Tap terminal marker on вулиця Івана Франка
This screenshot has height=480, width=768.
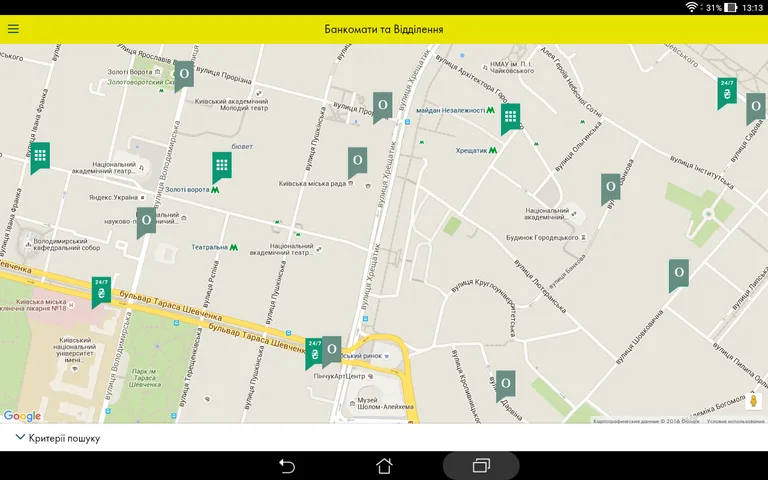click(x=40, y=158)
